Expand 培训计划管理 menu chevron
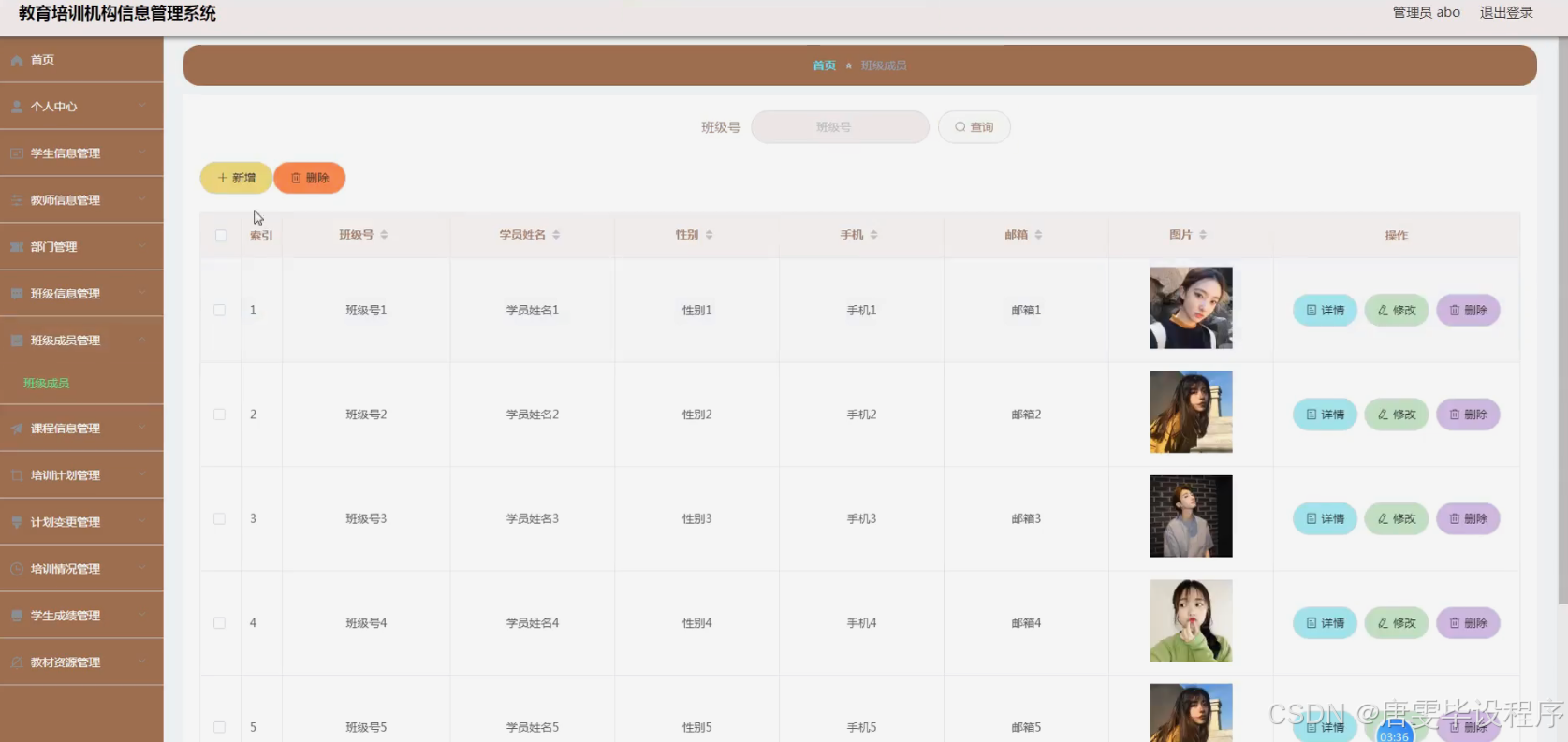The height and width of the screenshot is (742, 1568). (x=142, y=474)
